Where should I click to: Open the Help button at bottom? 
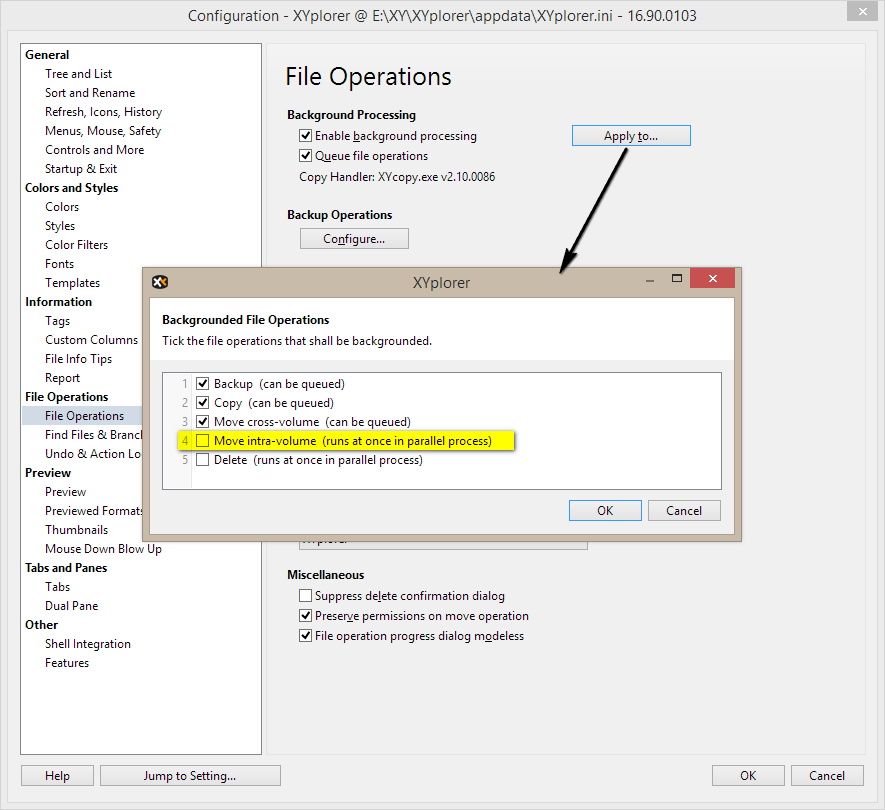coord(58,775)
